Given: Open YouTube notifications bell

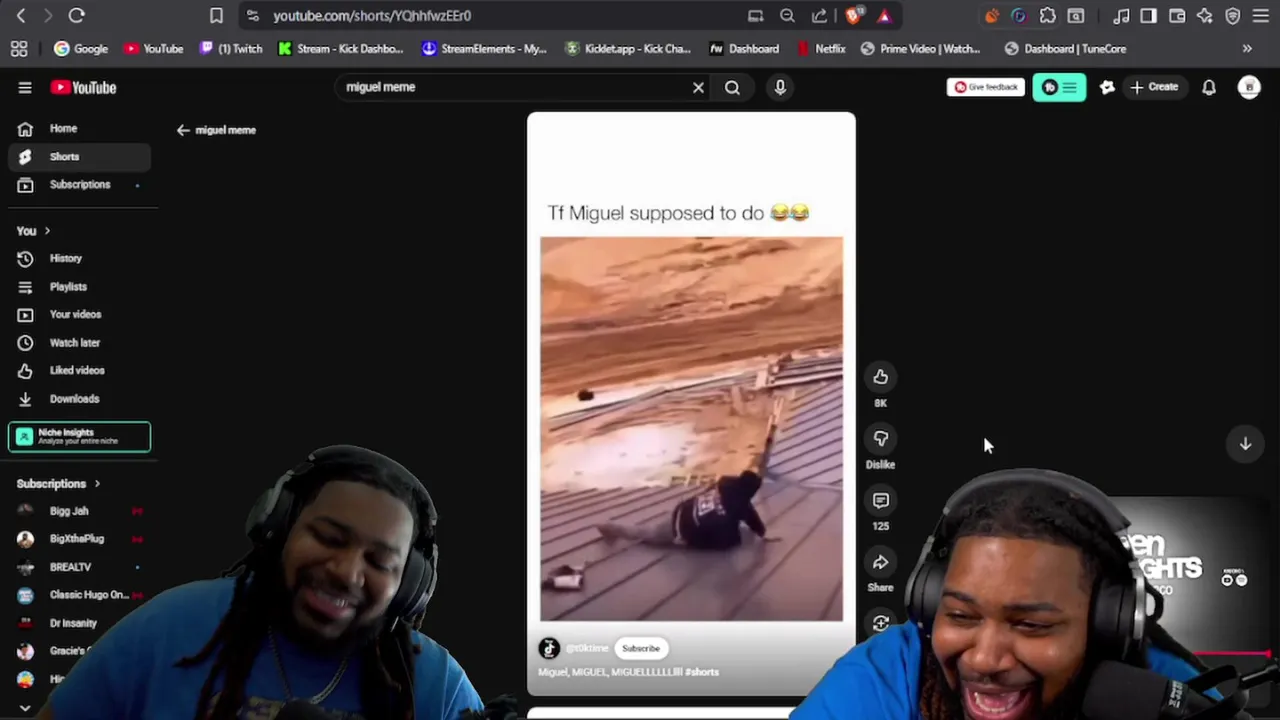Looking at the screenshot, I should tap(1209, 87).
